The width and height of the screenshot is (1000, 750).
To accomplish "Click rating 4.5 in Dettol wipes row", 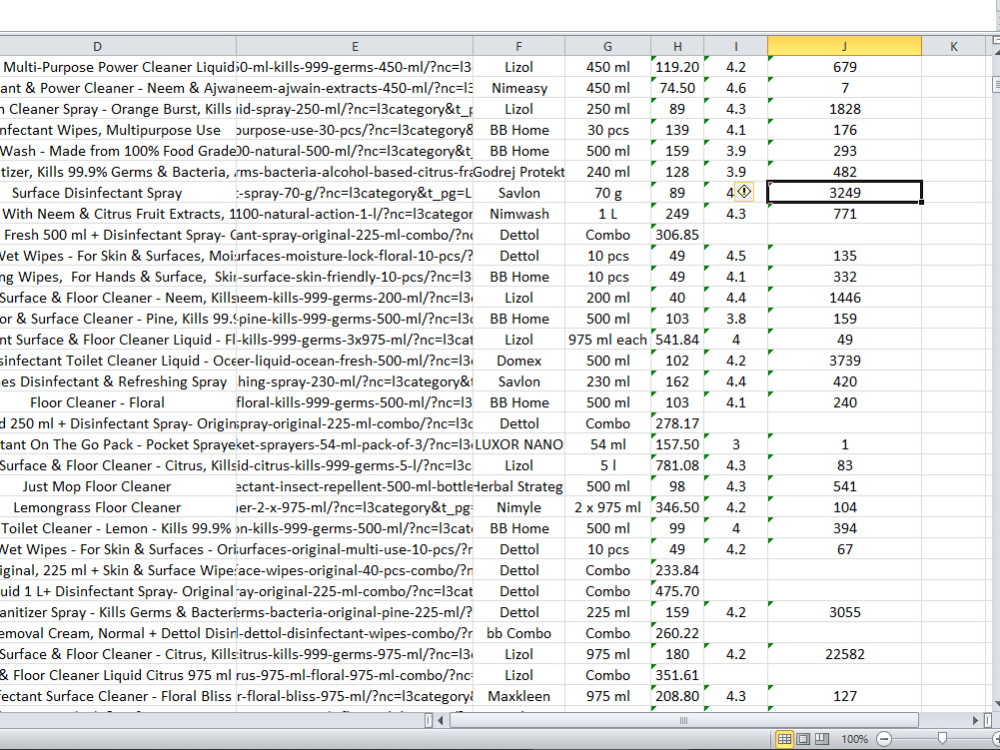I will 735,256.
